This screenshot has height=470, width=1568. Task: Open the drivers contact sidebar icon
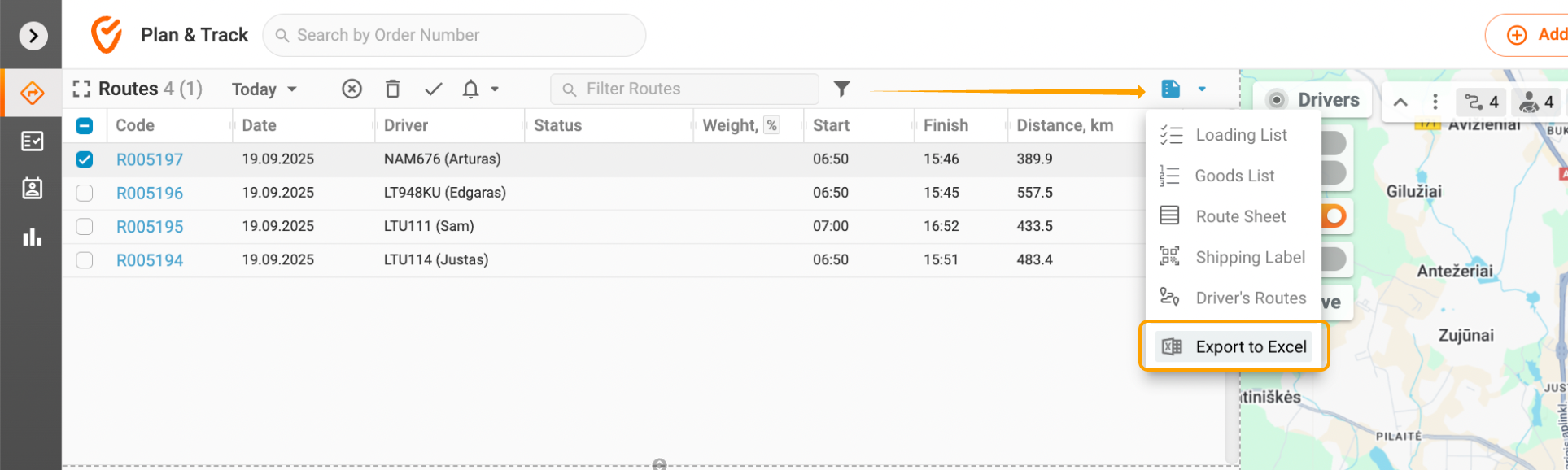32,189
